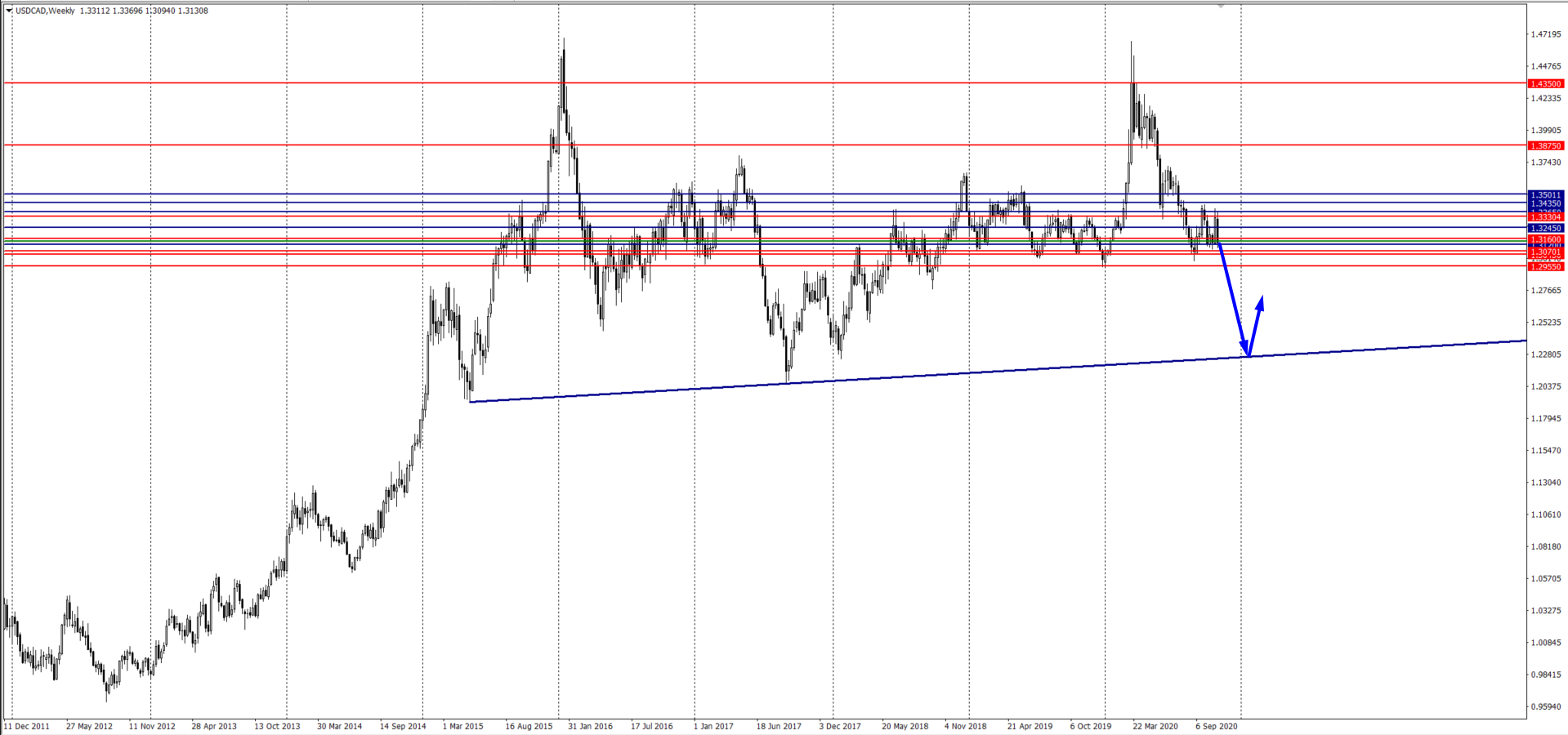The height and width of the screenshot is (735, 1568).
Task: Click the gray chart shift triangle at top
Action: [x=1222, y=6]
